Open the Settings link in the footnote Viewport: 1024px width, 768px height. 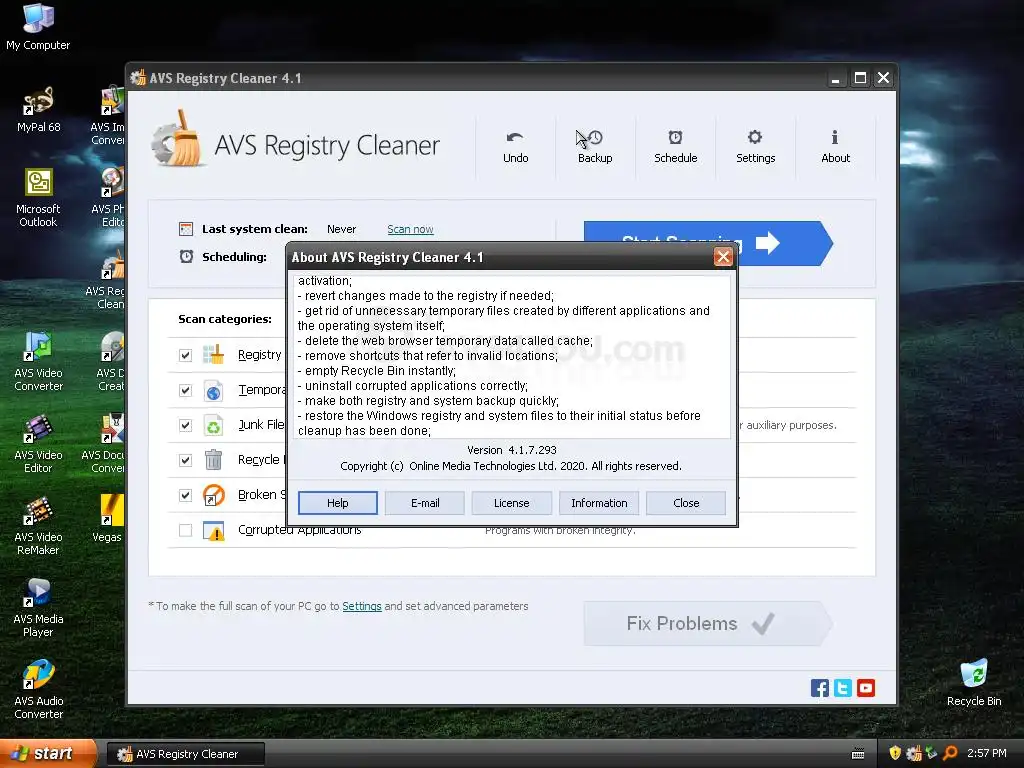(362, 606)
